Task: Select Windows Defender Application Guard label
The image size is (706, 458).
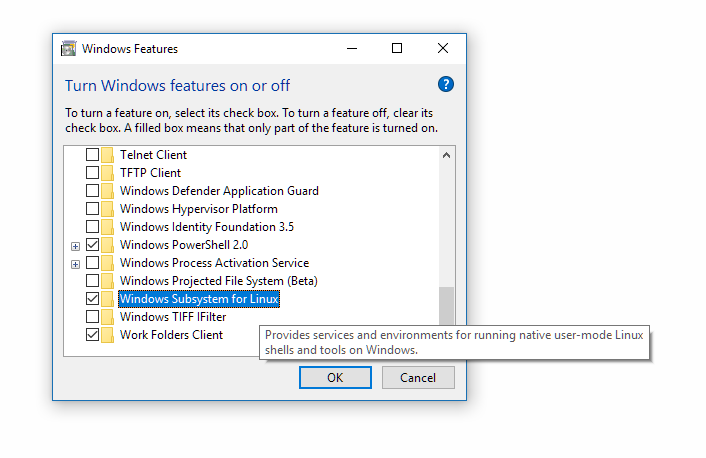Action: 219,191
